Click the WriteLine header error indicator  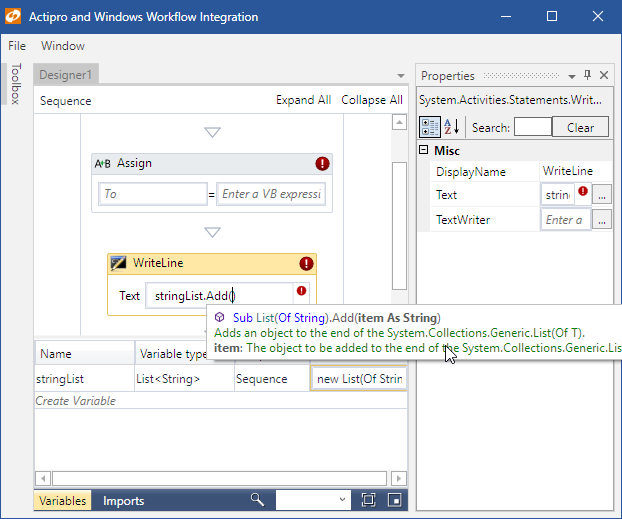(306, 263)
